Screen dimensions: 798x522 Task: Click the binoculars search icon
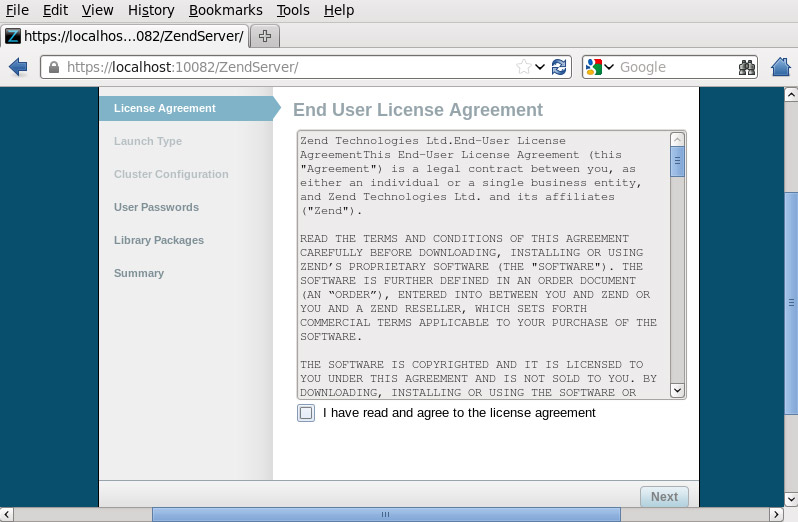point(747,67)
